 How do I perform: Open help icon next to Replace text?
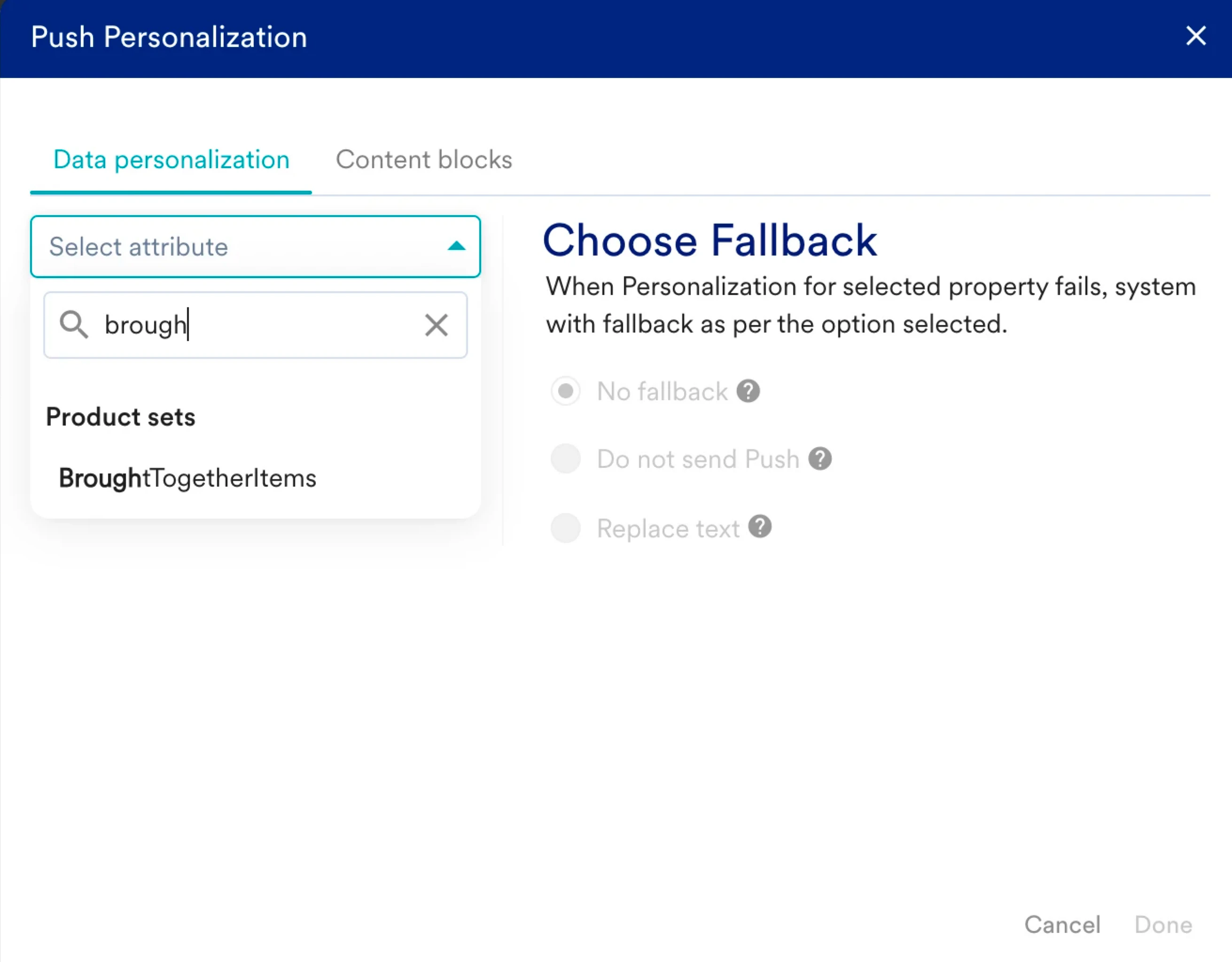pyautogui.click(x=760, y=527)
